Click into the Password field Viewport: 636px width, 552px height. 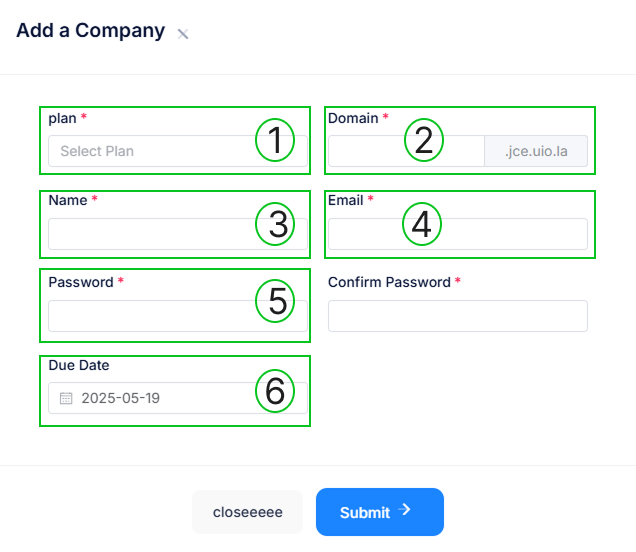(x=150, y=316)
